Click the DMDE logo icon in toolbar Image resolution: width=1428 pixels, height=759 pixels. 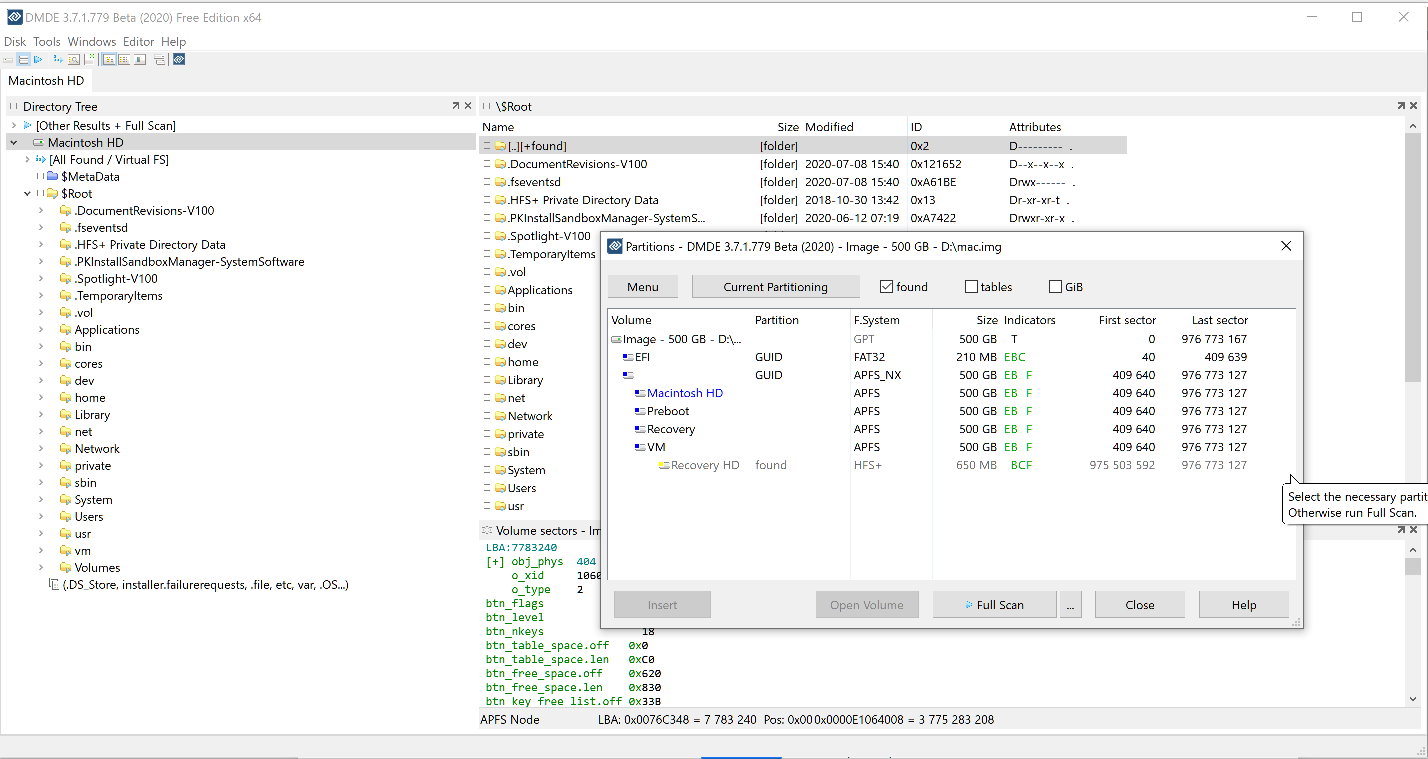point(179,60)
